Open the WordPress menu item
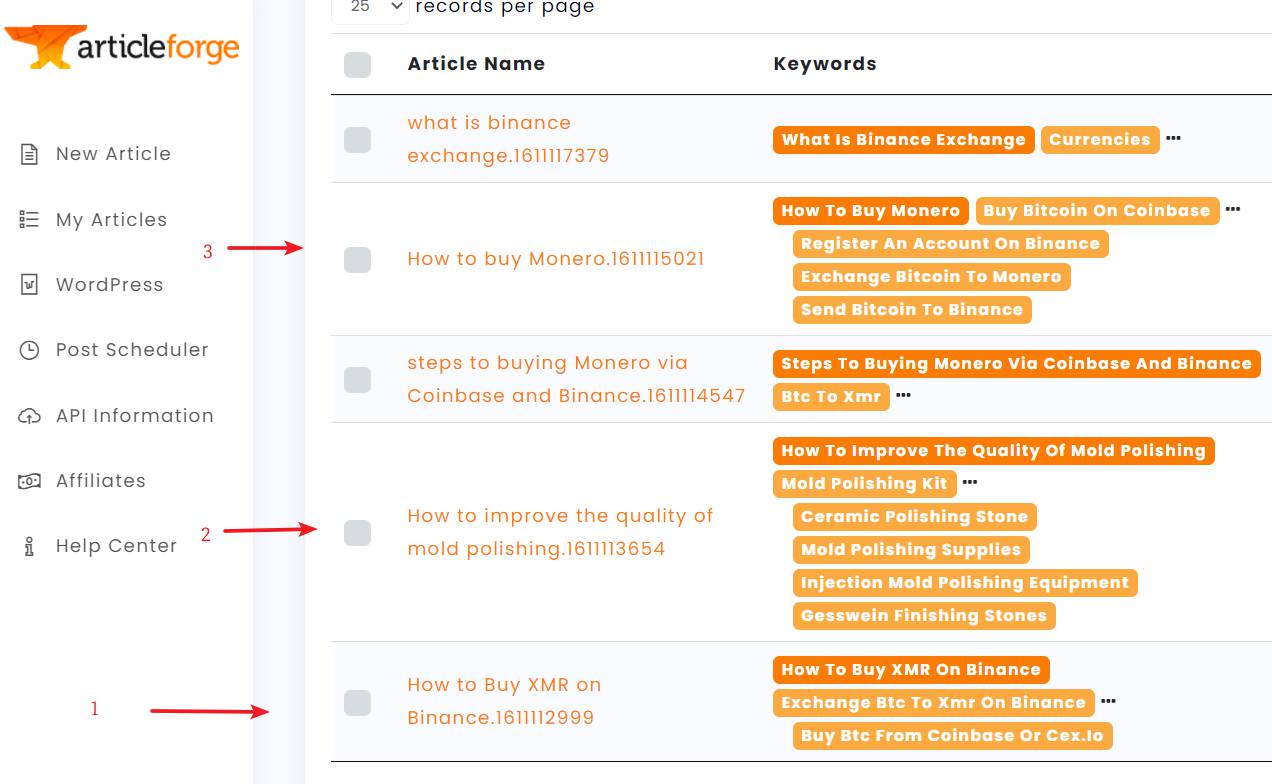 (x=109, y=285)
